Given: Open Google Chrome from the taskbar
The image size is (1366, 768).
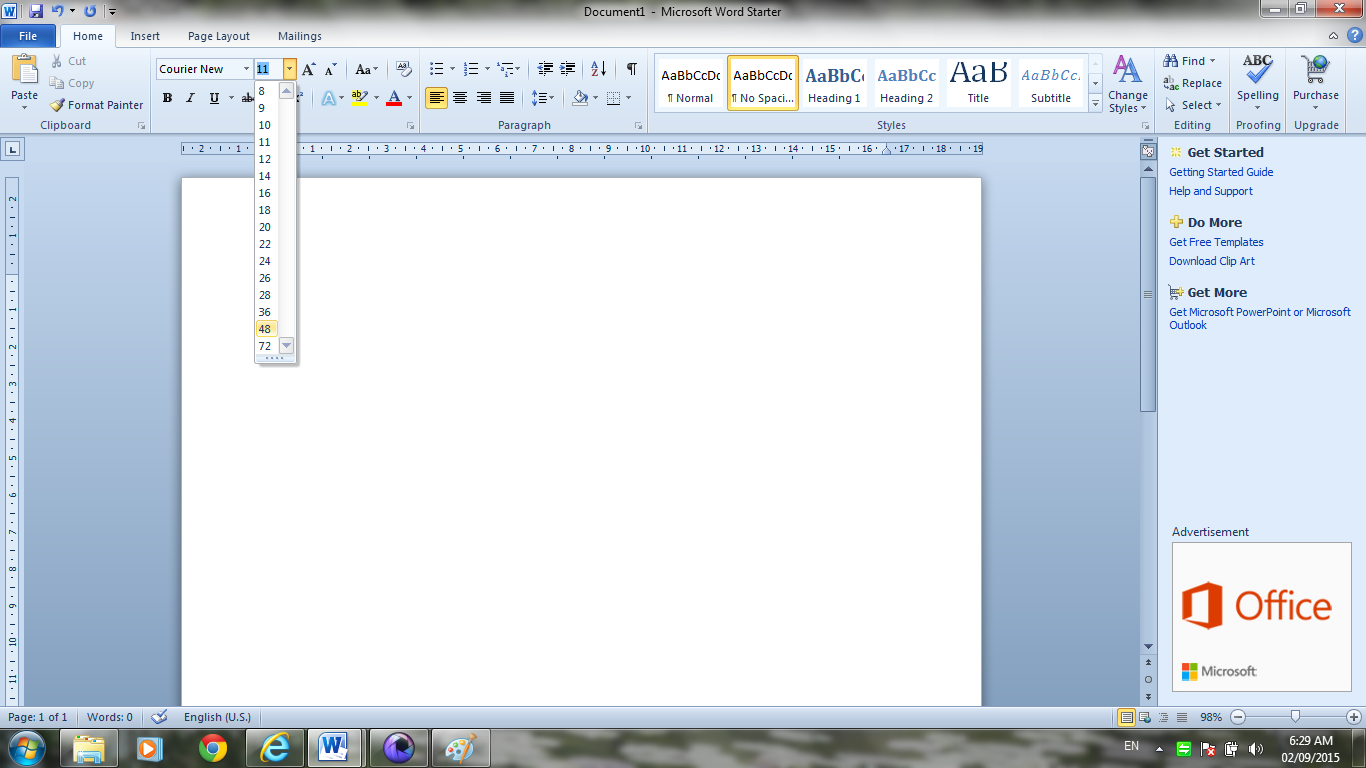Looking at the screenshot, I should 212,748.
